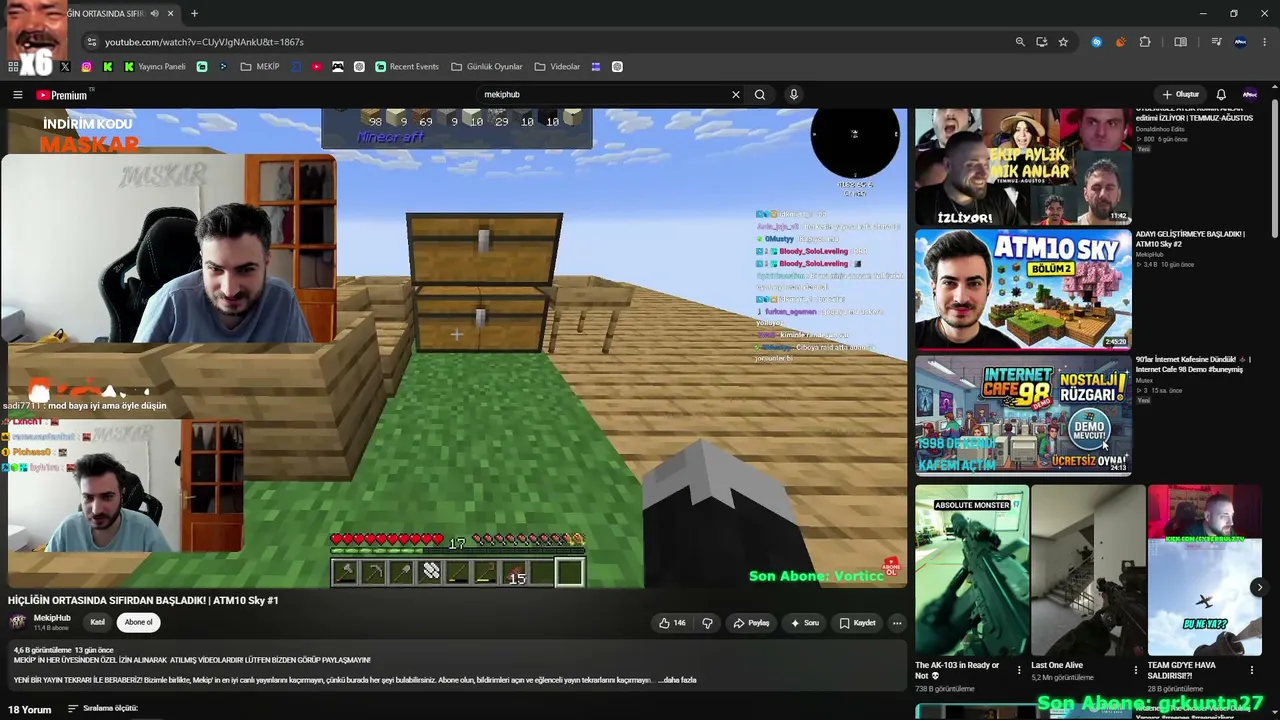Viewport: 1280px width, 720px height.
Task: Open the MekipHub channel avatar
Action: point(17,622)
